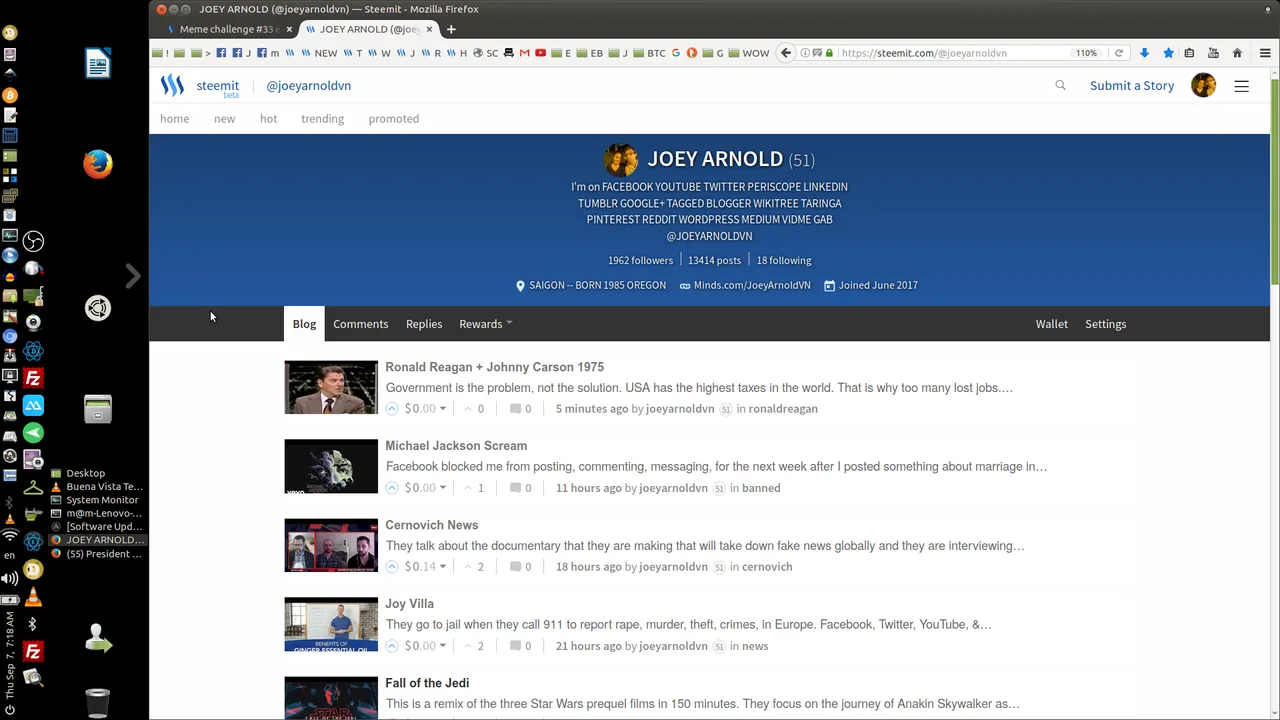This screenshot has width=1280, height=720.
Task: Open the Cernovich News post thumbnail
Action: (x=331, y=545)
